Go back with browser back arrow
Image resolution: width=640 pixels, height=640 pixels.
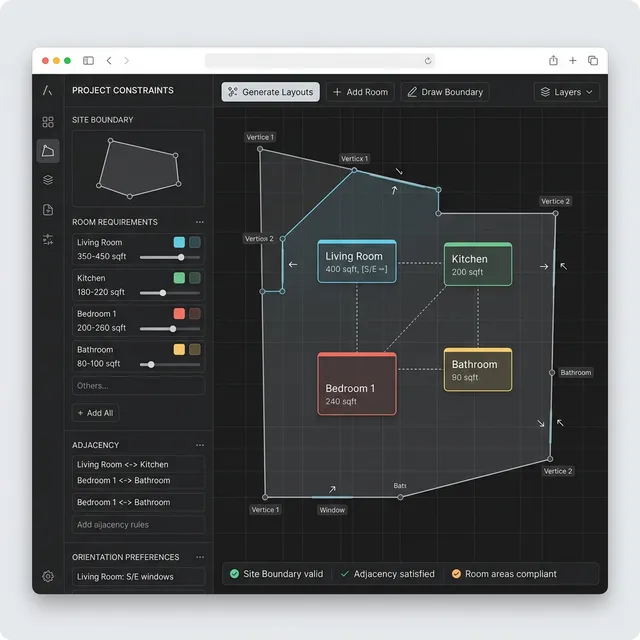click(x=109, y=60)
